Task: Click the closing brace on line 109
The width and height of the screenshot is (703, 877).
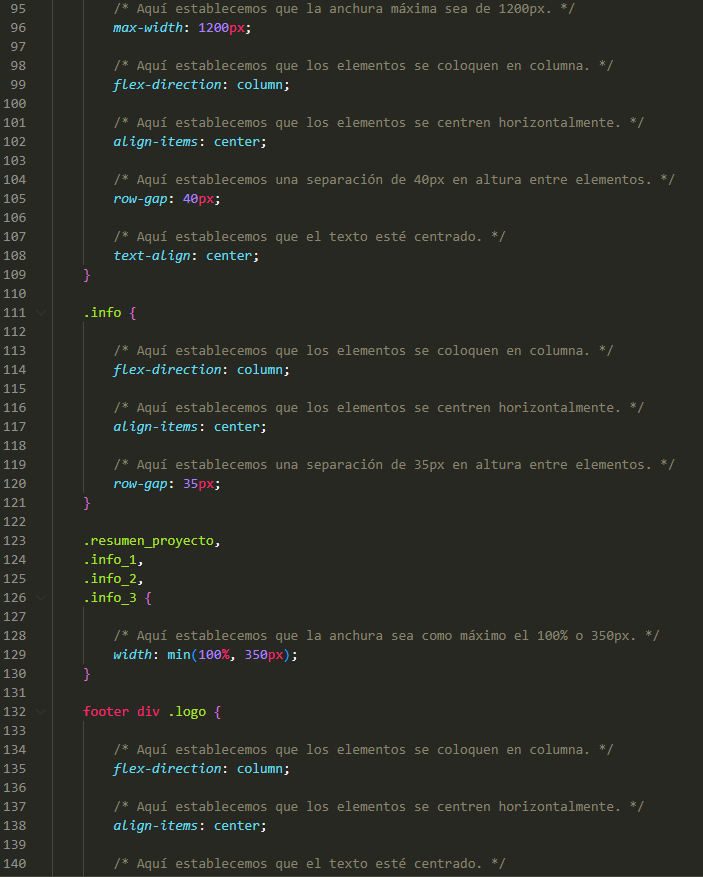Action: point(87,275)
